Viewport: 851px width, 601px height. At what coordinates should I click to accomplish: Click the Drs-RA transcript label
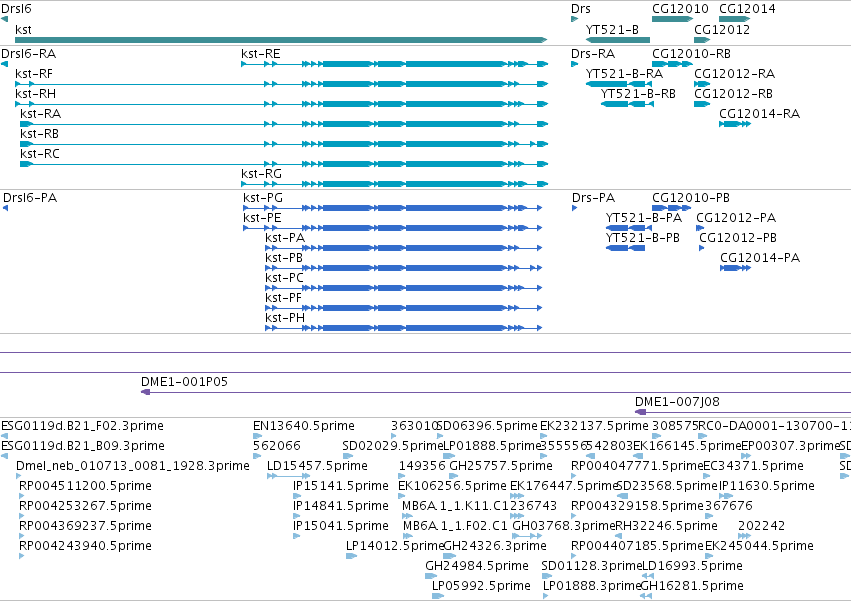click(593, 54)
